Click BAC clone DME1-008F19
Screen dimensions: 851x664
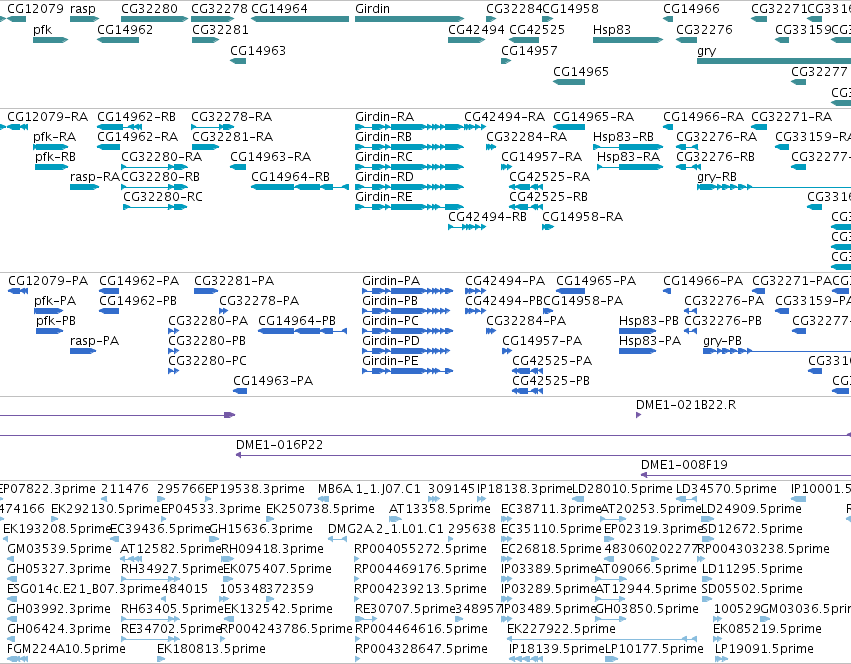pyautogui.click(x=684, y=465)
